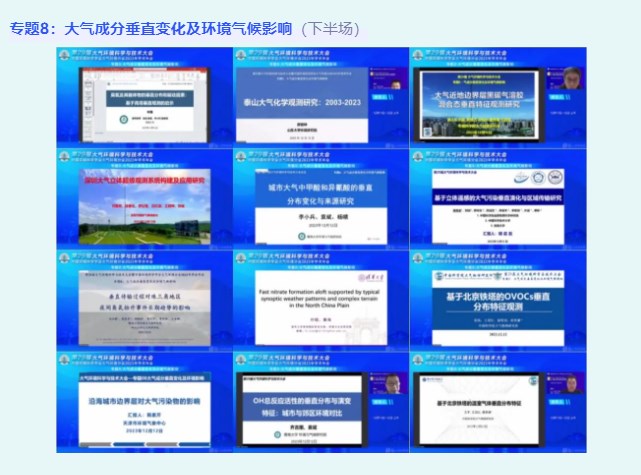Open the 大气近地边界层黑碳气溶胶 slide thumbnail
The height and width of the screenshot is (475, 641).
(x=495, y=97)
